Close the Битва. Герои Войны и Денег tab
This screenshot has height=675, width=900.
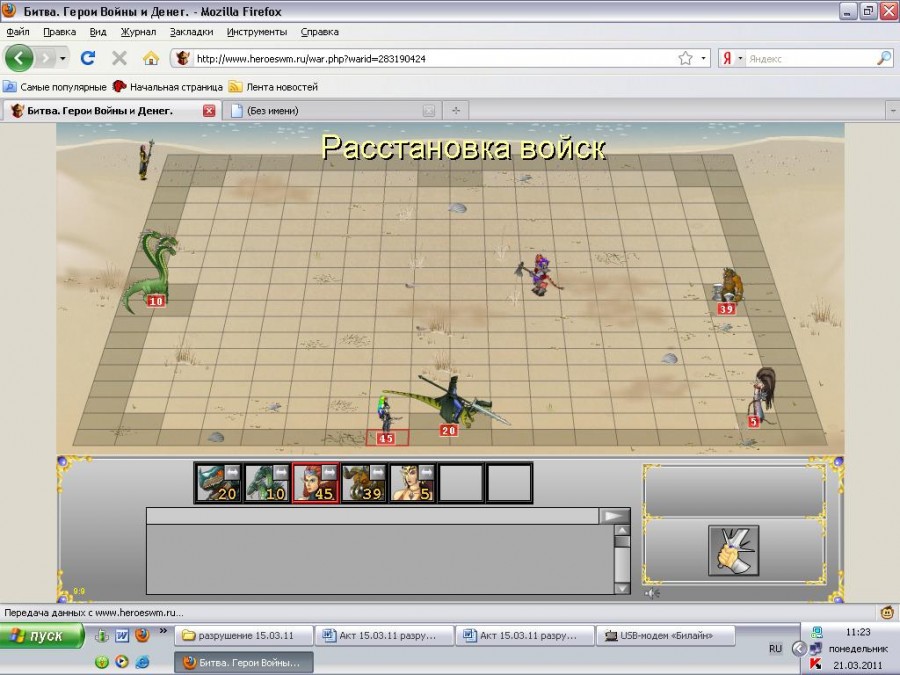pyautogui.click(x=209, y=111)
